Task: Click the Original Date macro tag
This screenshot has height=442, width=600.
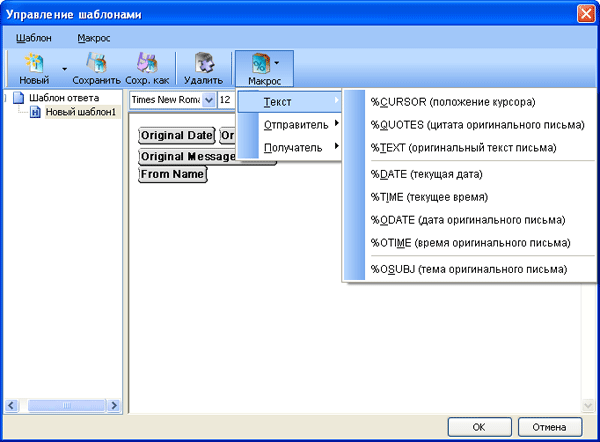Action: pos(177,135)
